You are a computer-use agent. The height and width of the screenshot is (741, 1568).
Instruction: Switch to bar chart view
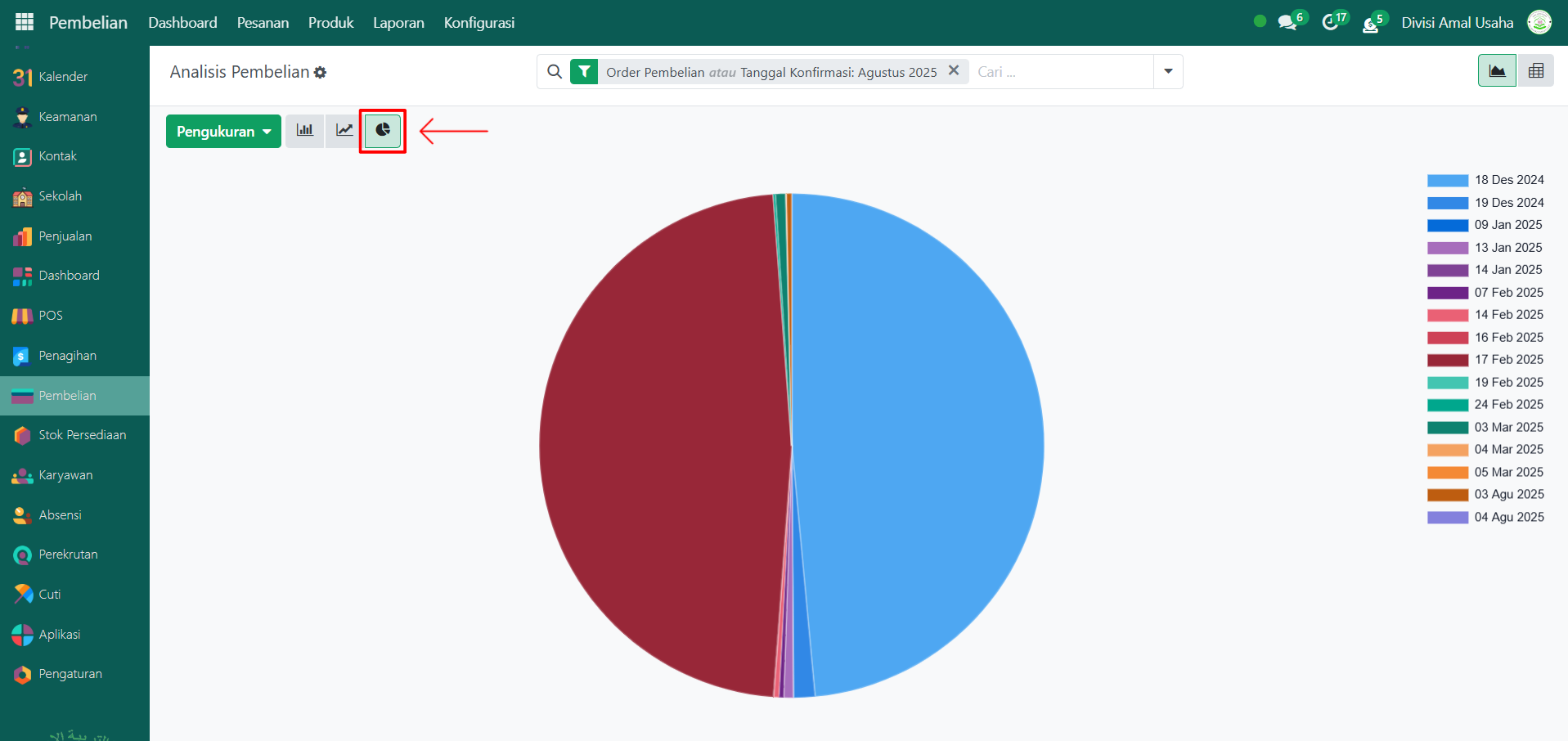click(305, 131)
